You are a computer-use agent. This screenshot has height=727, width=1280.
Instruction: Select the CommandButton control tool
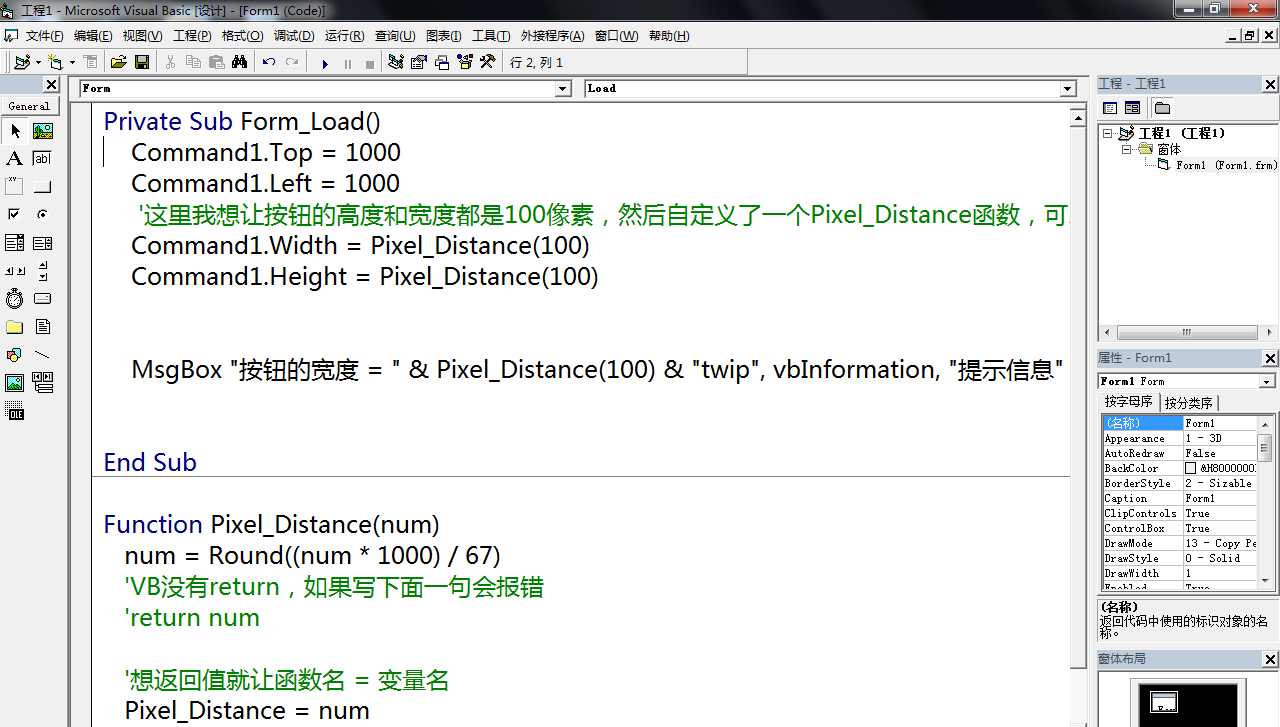pyautogui.click(x=43, y=187)
